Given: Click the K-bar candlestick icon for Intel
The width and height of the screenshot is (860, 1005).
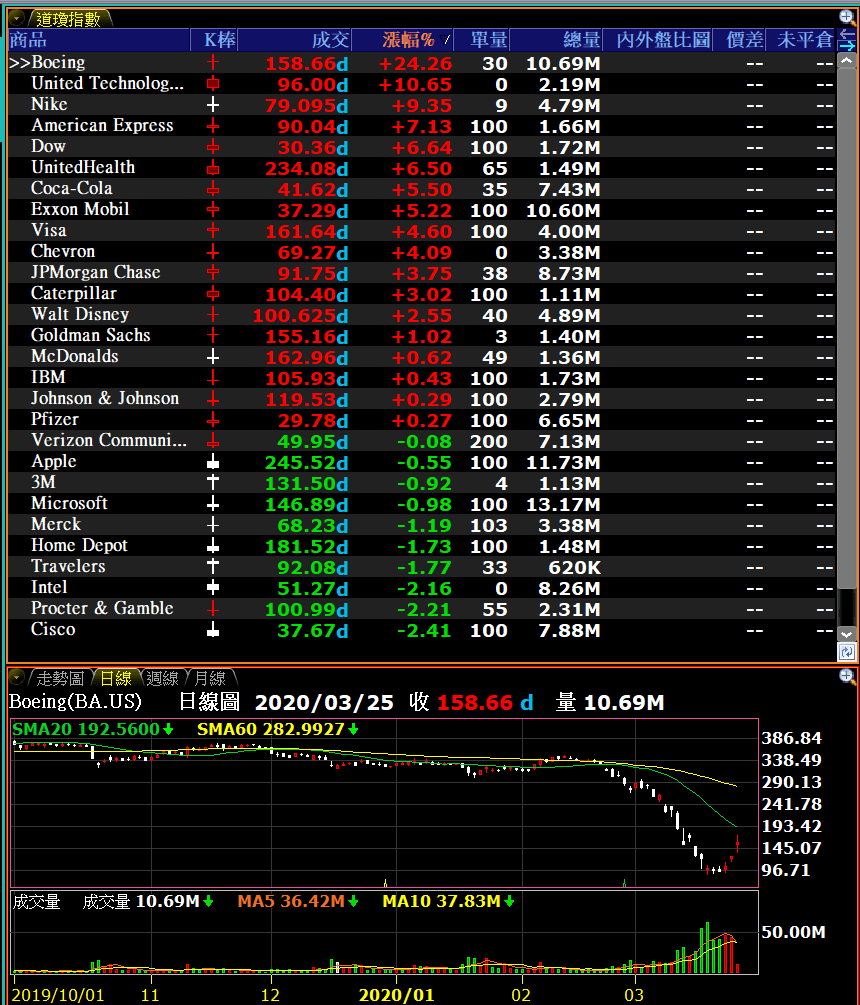Looking at the screenshot, I should [213, 588].
